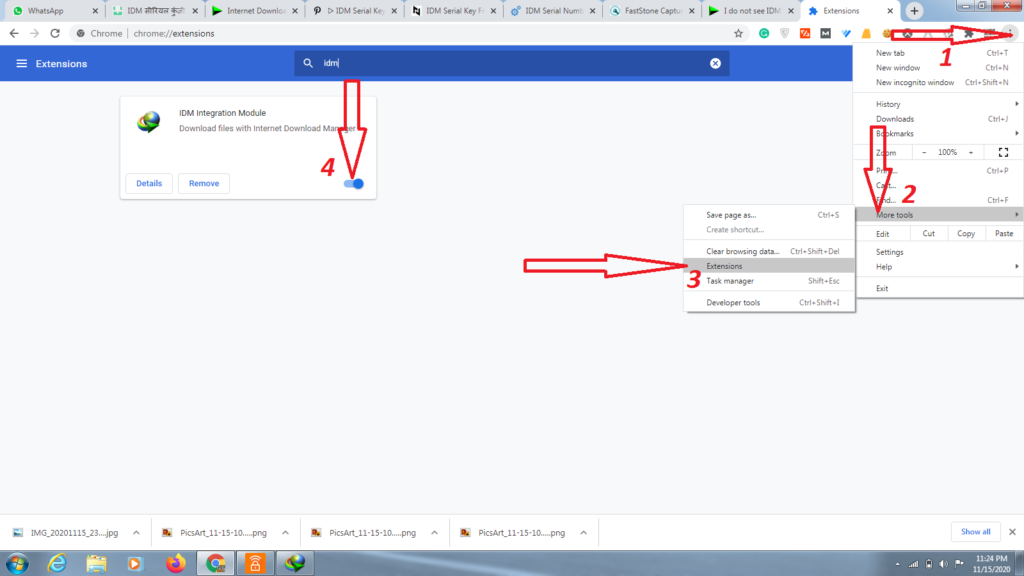This screenshot has height=576, width=1024.
Task: Close the downloads bar
Action: pyautogui.click(x=1012, y=532)
